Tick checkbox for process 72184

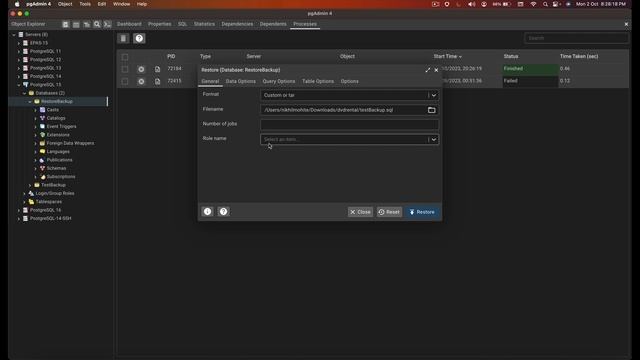tap(125, 69)
